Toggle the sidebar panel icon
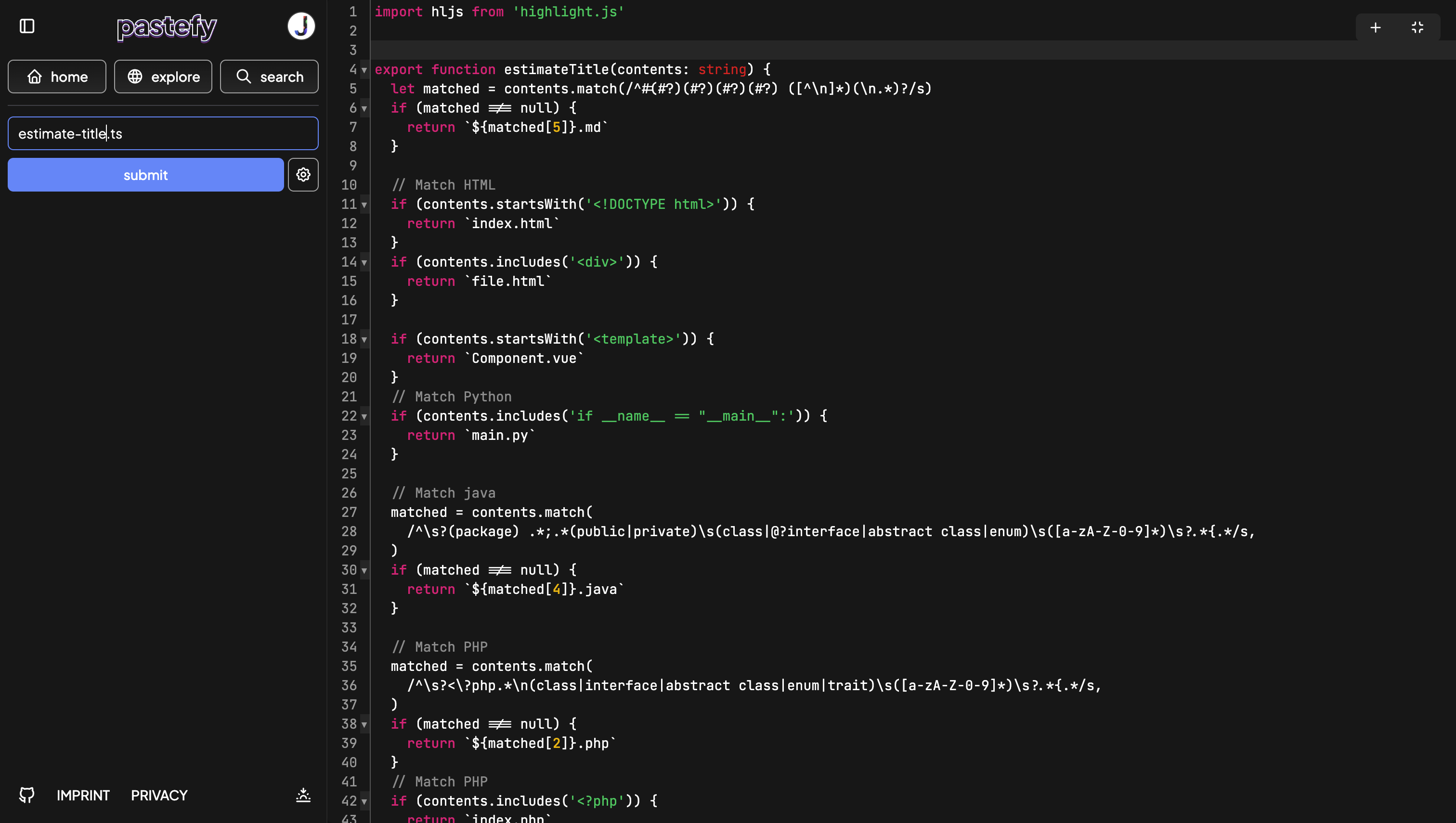Viewport: 1456px width, 823px height. (x=27, y=26)
